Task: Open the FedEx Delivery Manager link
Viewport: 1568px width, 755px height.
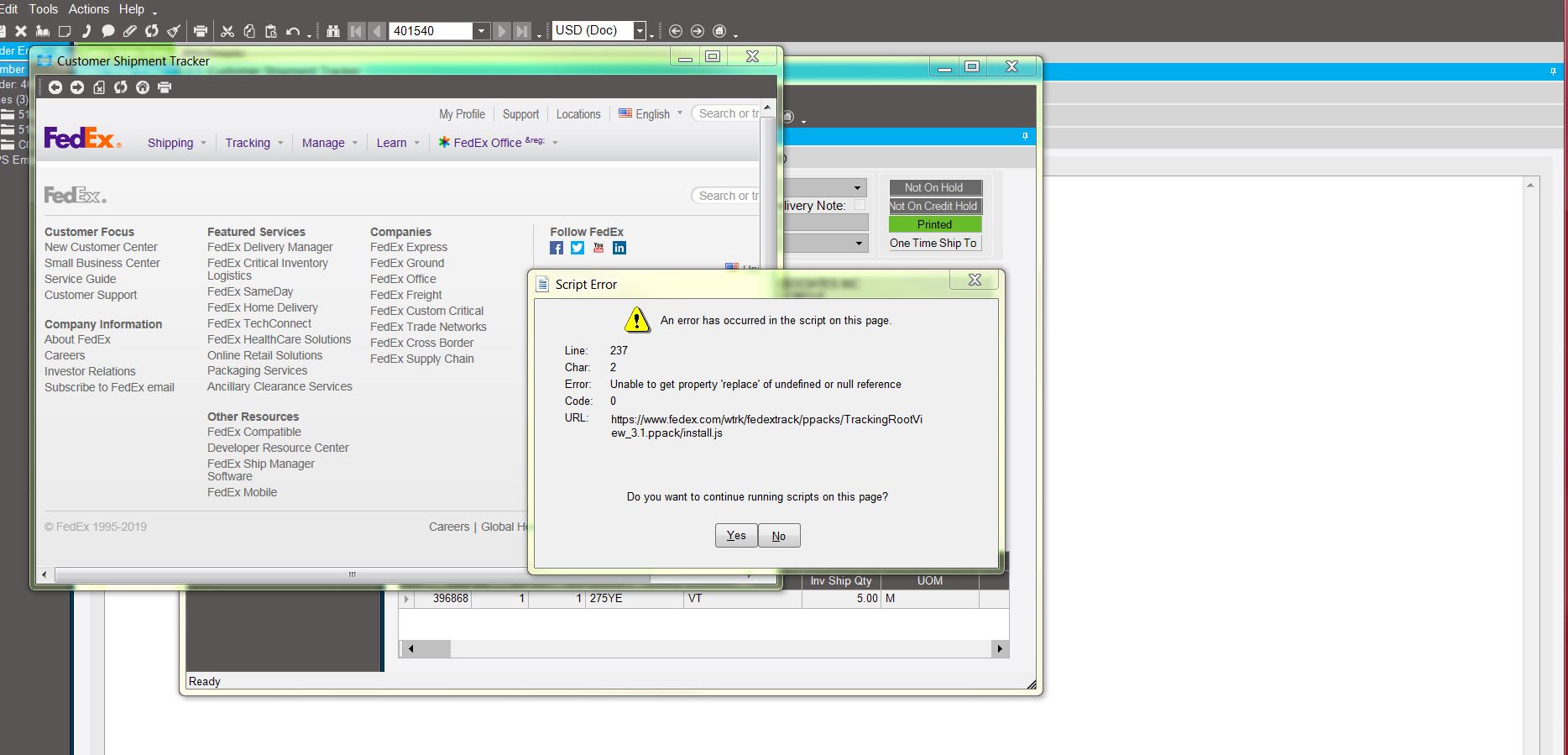Action: coord(270,247)
